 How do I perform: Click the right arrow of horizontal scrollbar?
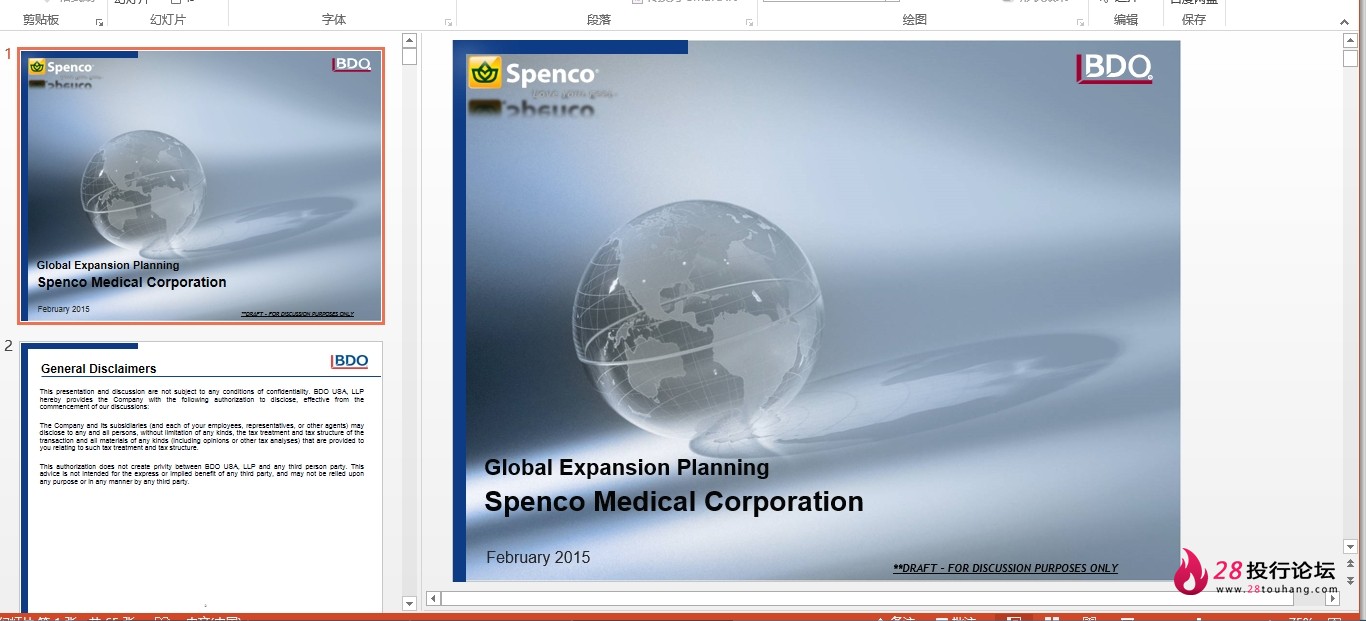click(x=1332, y=598)
